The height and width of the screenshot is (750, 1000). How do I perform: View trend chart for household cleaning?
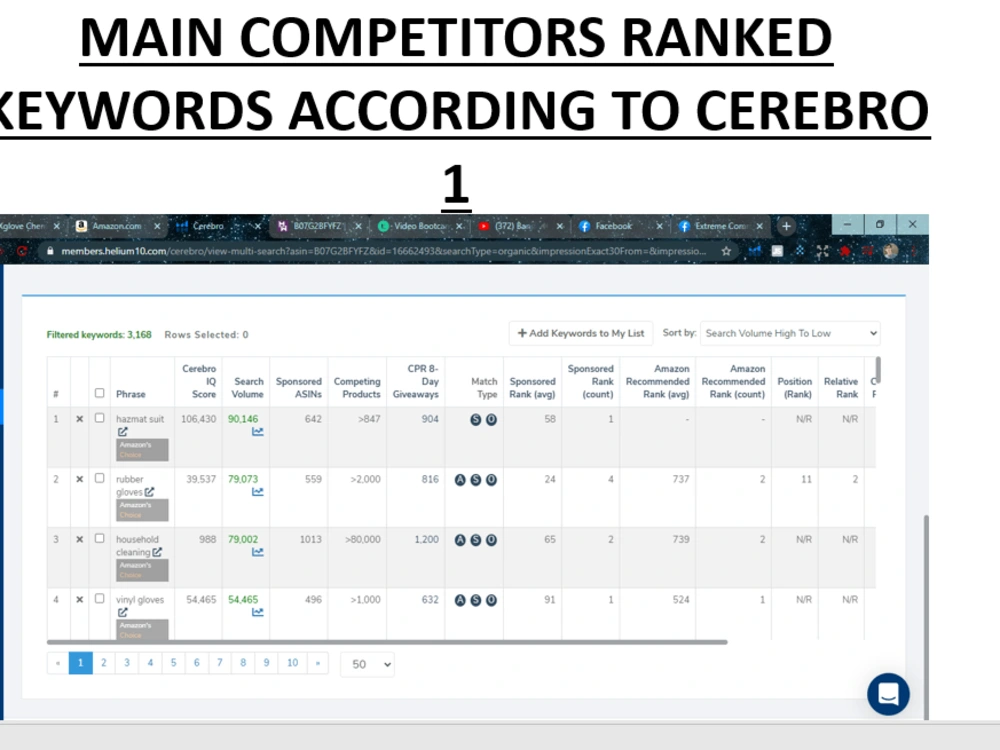258,552
